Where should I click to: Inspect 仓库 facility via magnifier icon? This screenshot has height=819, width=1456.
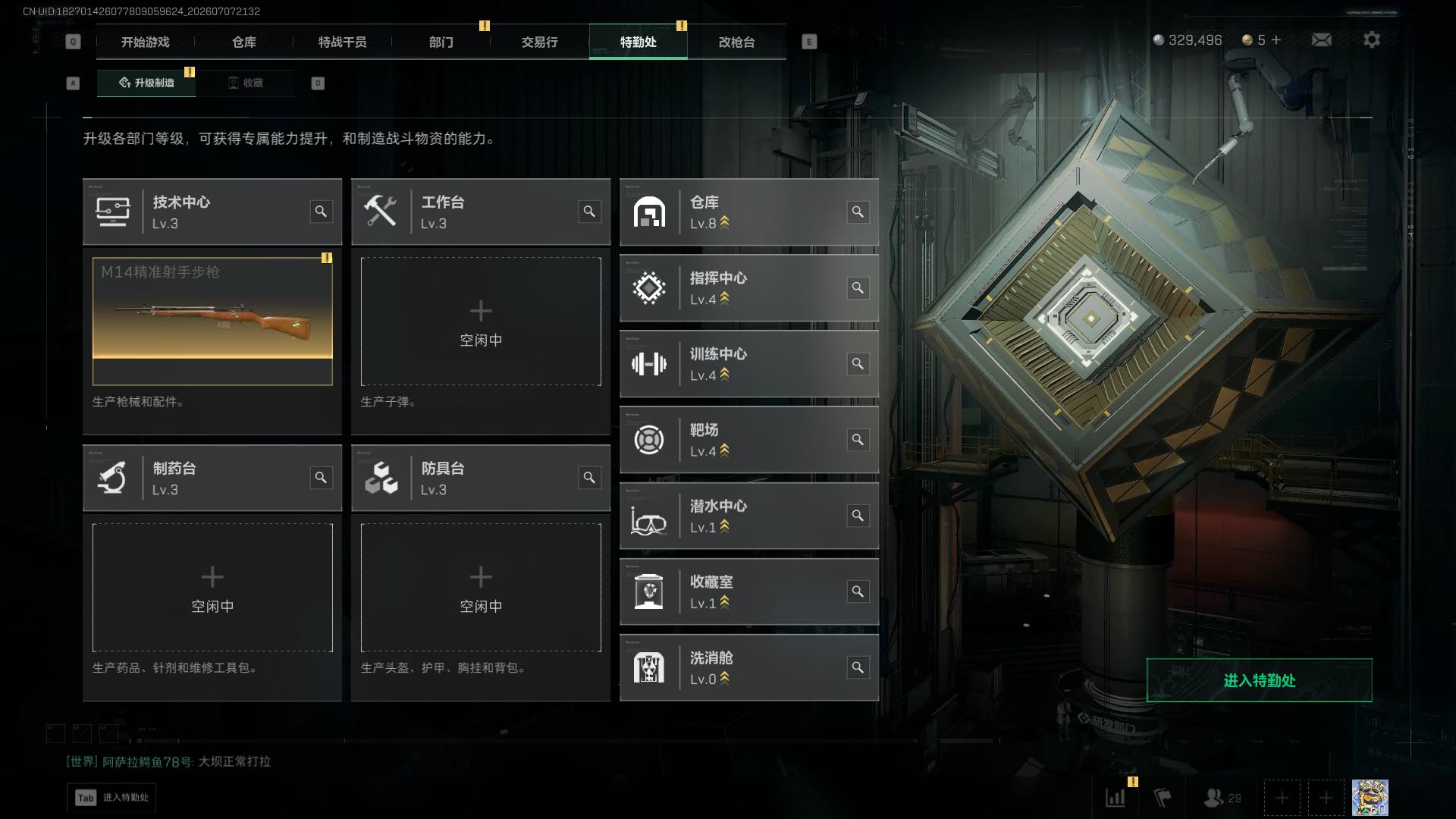click(x=858, y=212)
